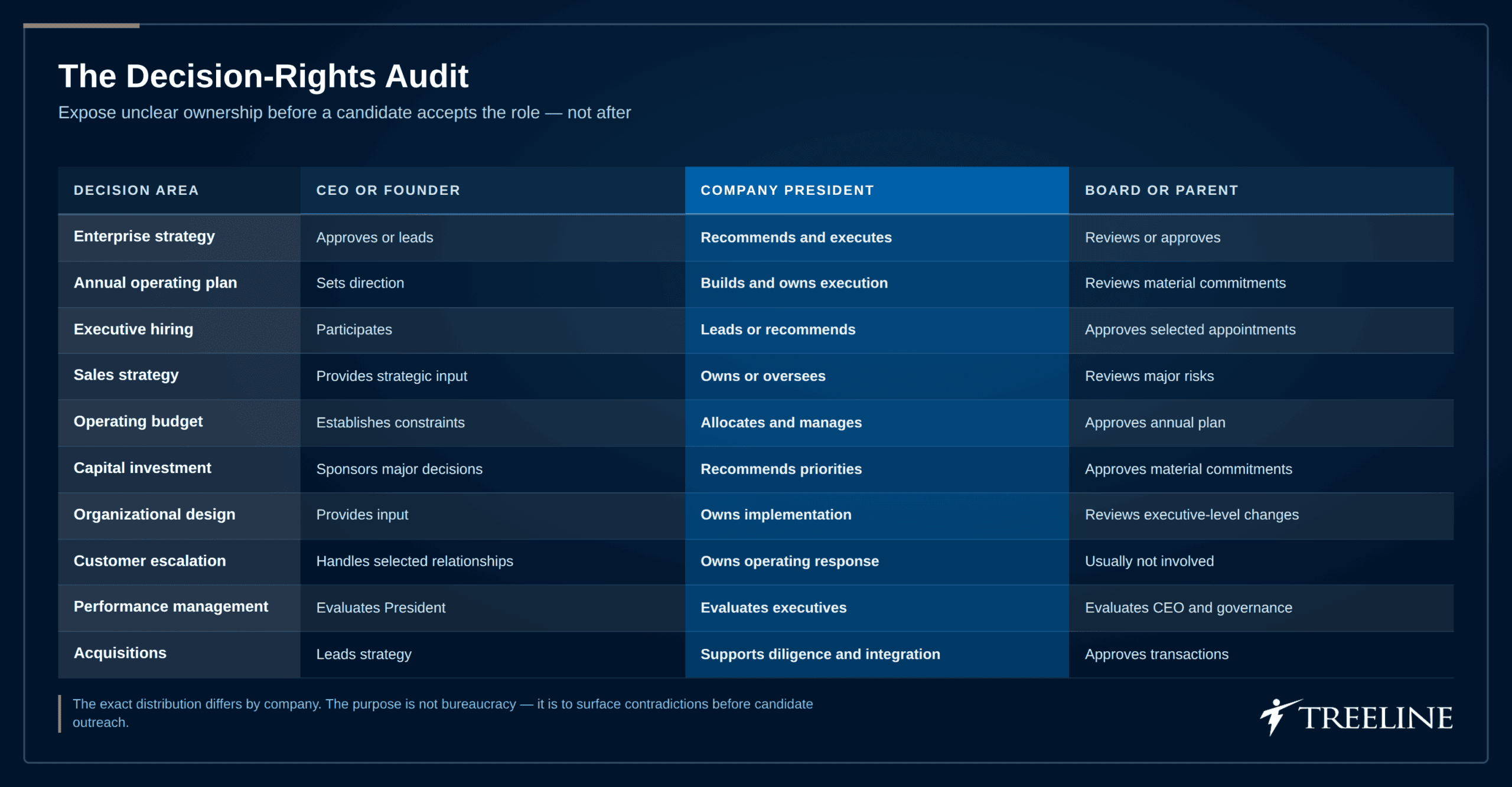
Task: Click the "Reviews major risks" cell
Action: [1261, 376]
